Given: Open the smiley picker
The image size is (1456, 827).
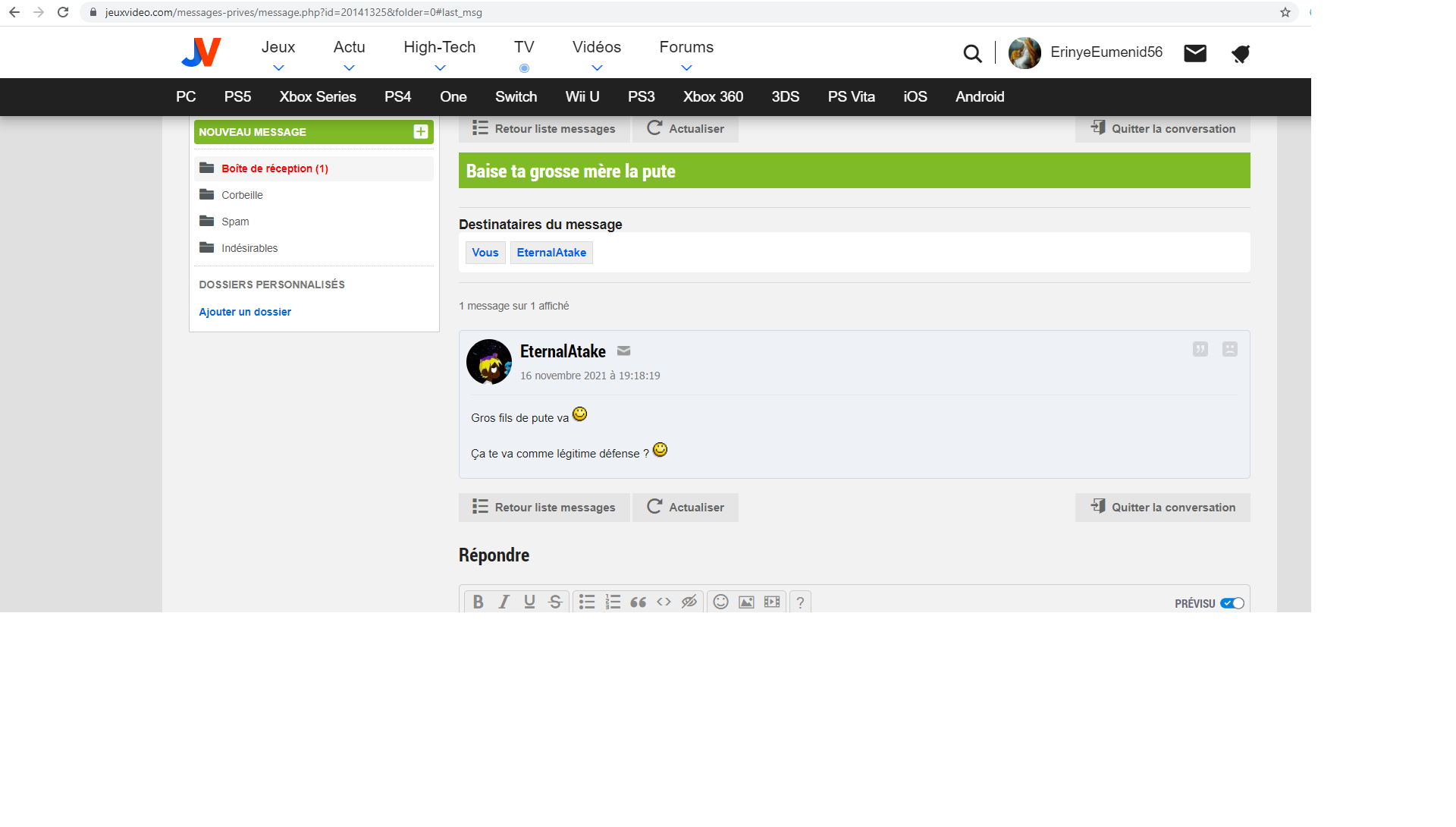Looking at the screenshot, I should [720, 602].
